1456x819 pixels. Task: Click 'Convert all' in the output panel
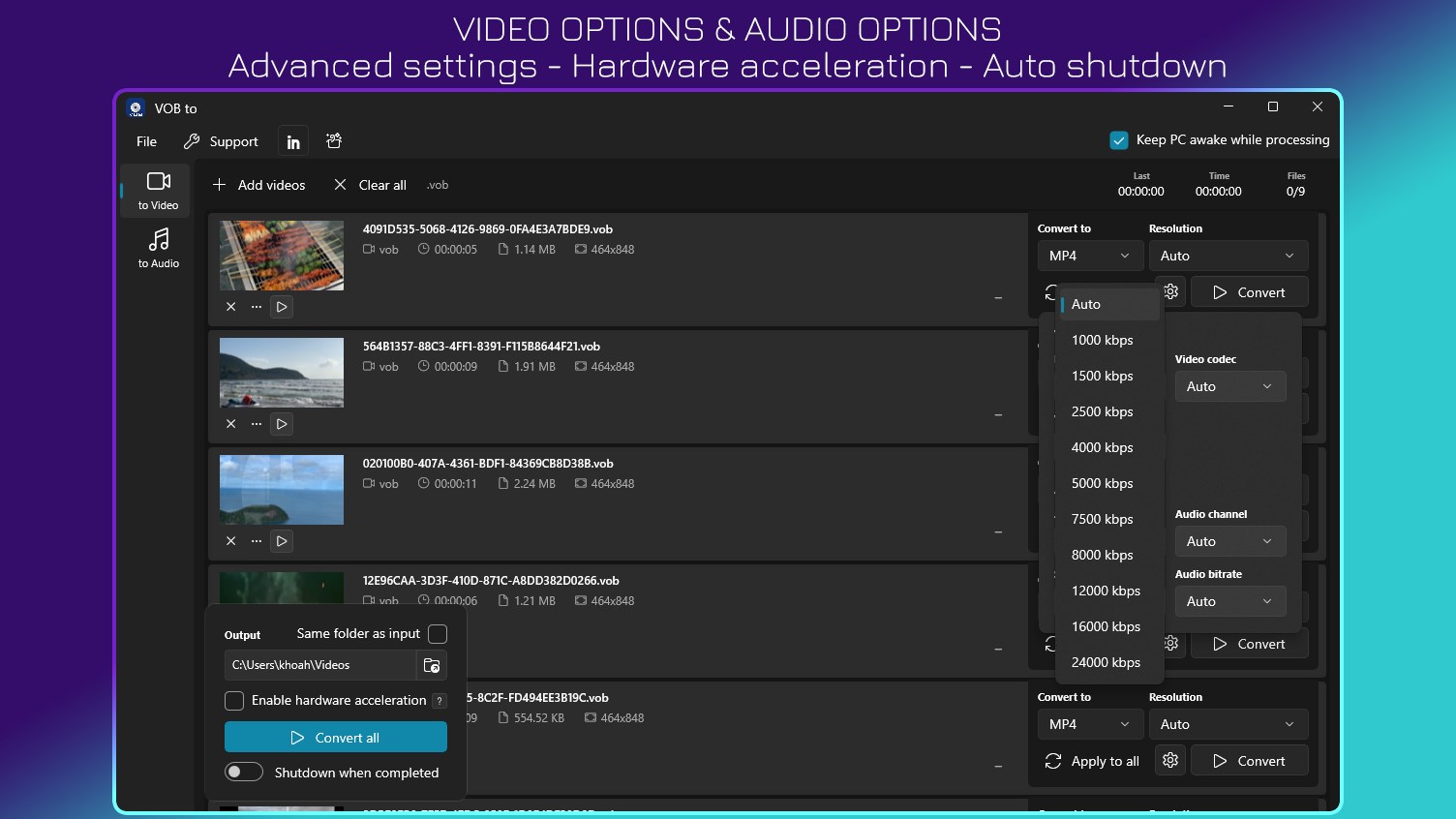tap(335, 737)
